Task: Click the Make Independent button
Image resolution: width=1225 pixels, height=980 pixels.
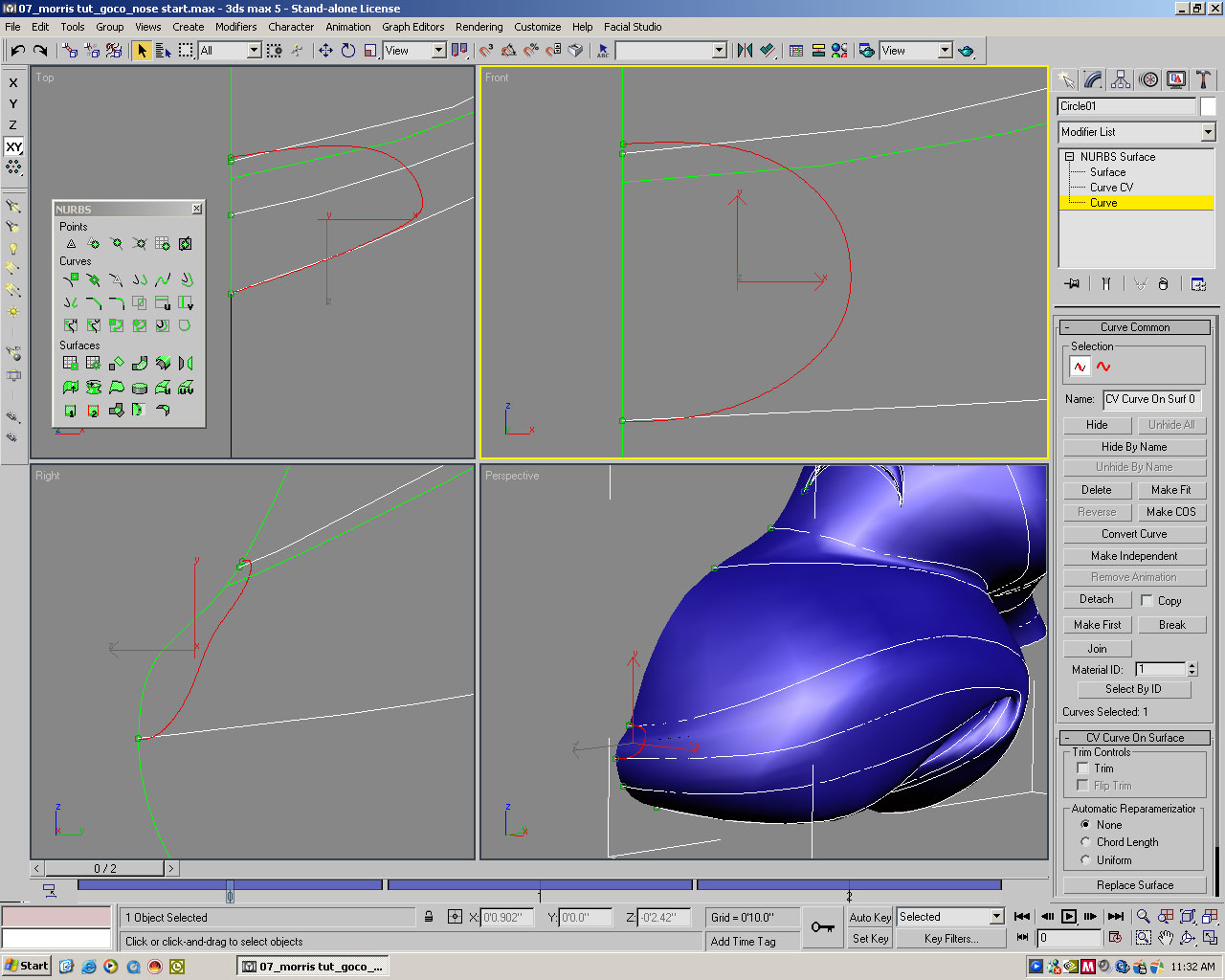Action: [1134, 556]
